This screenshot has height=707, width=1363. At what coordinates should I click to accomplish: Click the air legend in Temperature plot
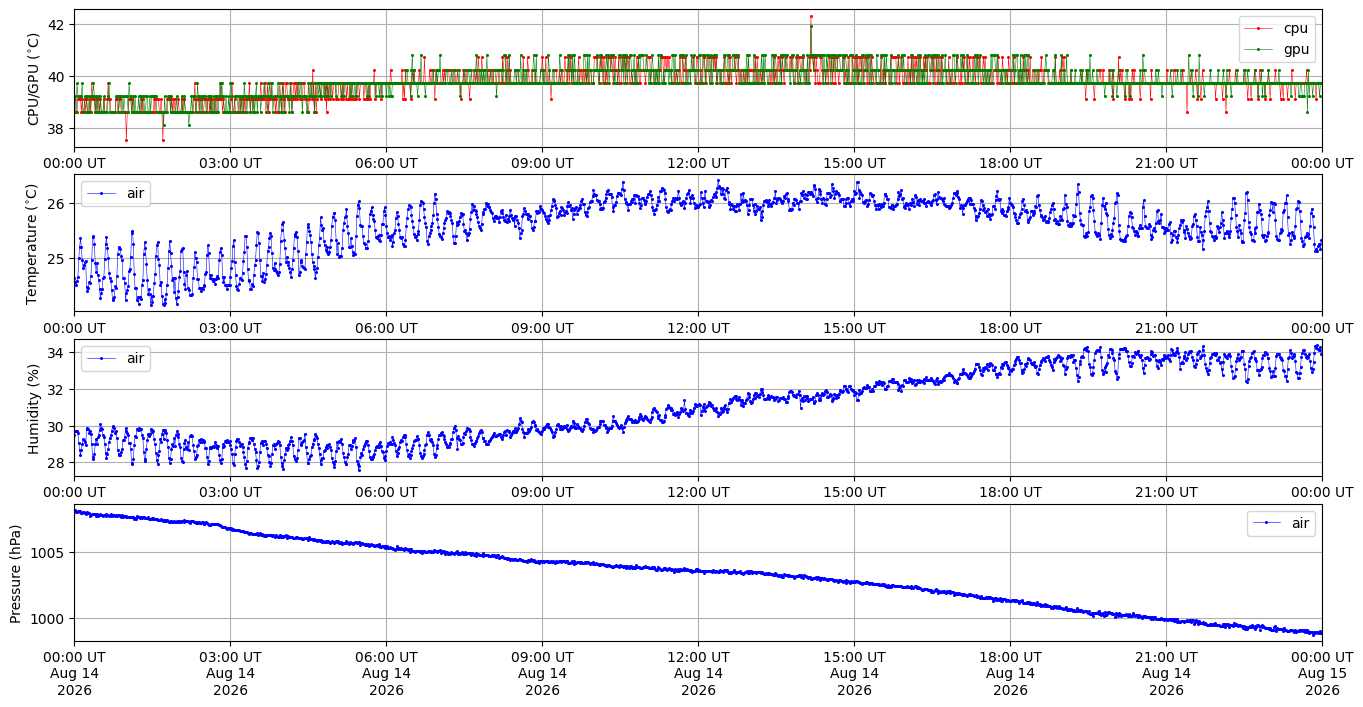116,194
